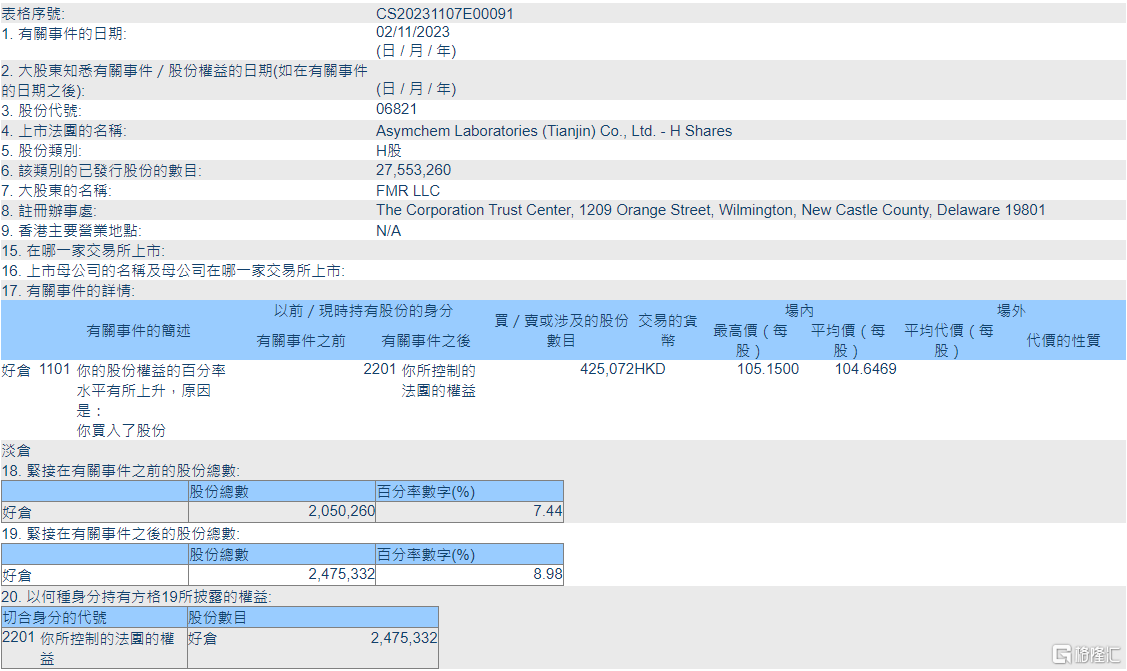Select major shareholder name FMR LLC
1127x671 pixels.
pyautogui.click(x=406, y=189)
